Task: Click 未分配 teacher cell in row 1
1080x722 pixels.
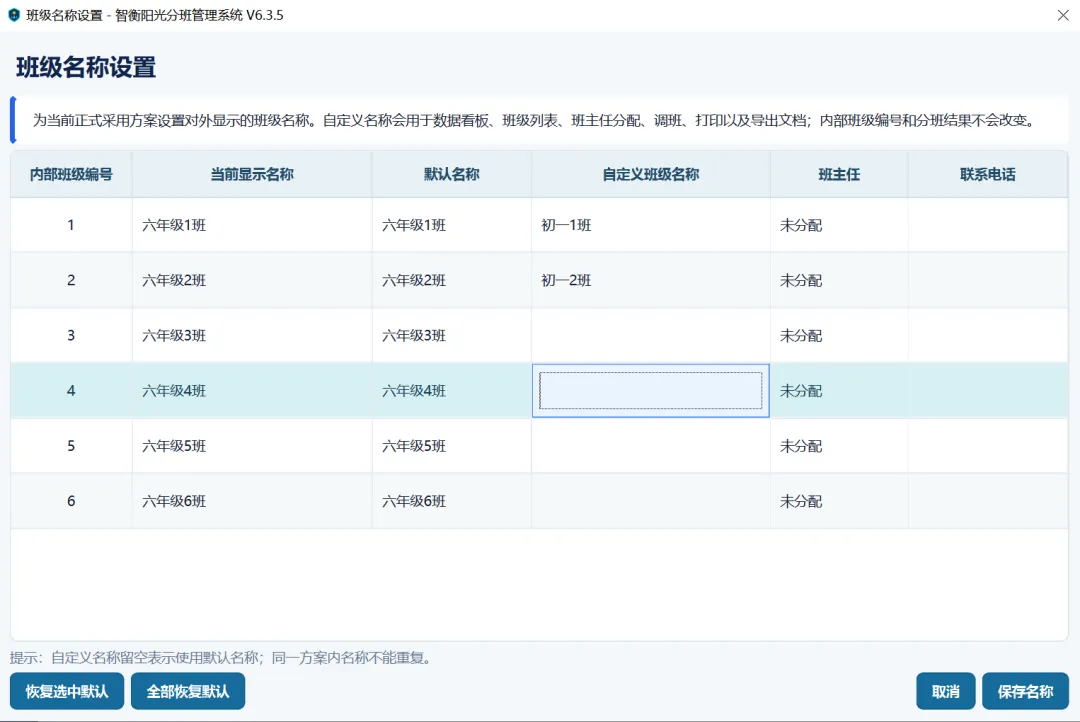Action: coord(839,225)
